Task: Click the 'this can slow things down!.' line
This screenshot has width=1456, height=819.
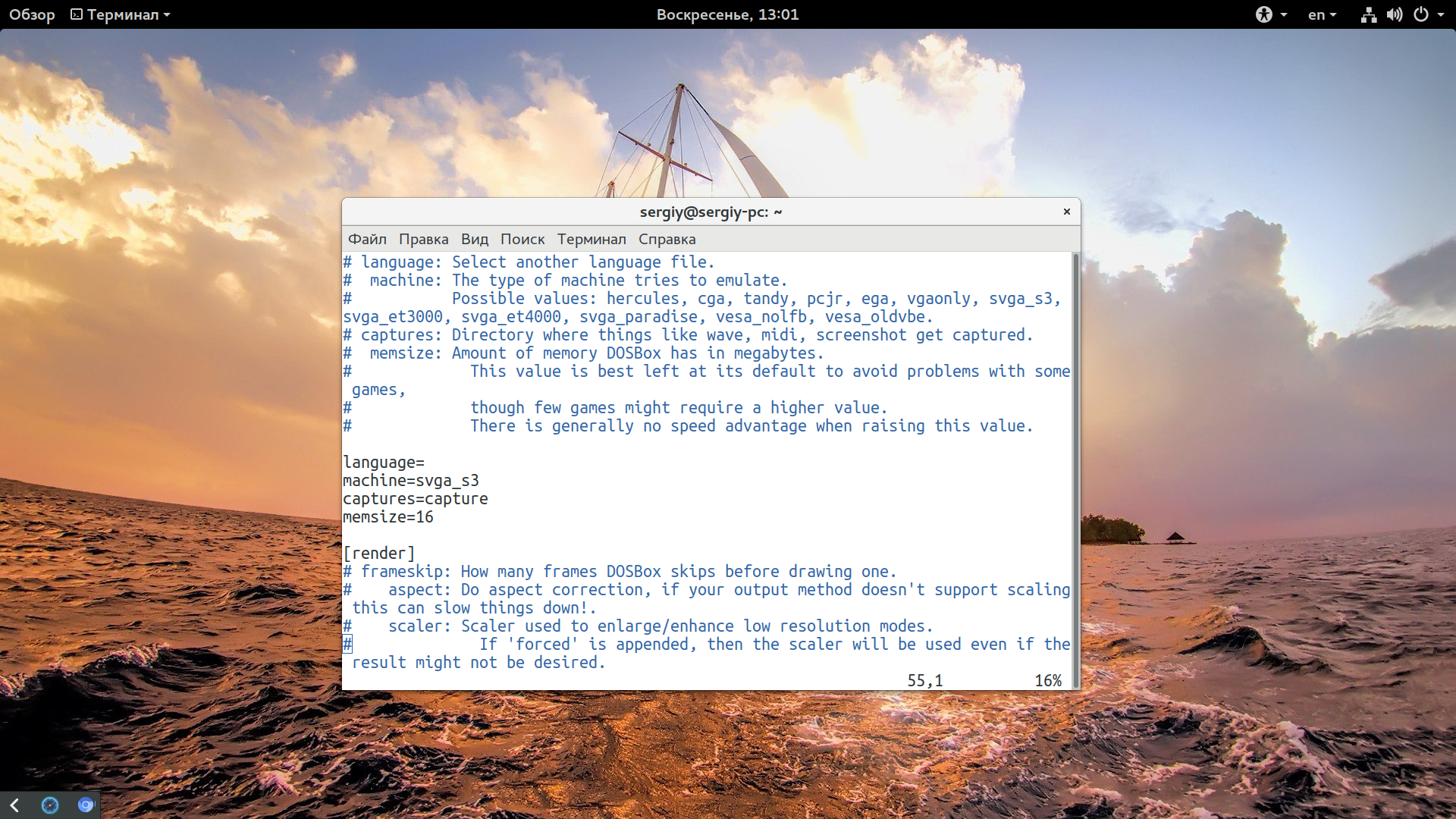Action: tap(474, 608)
